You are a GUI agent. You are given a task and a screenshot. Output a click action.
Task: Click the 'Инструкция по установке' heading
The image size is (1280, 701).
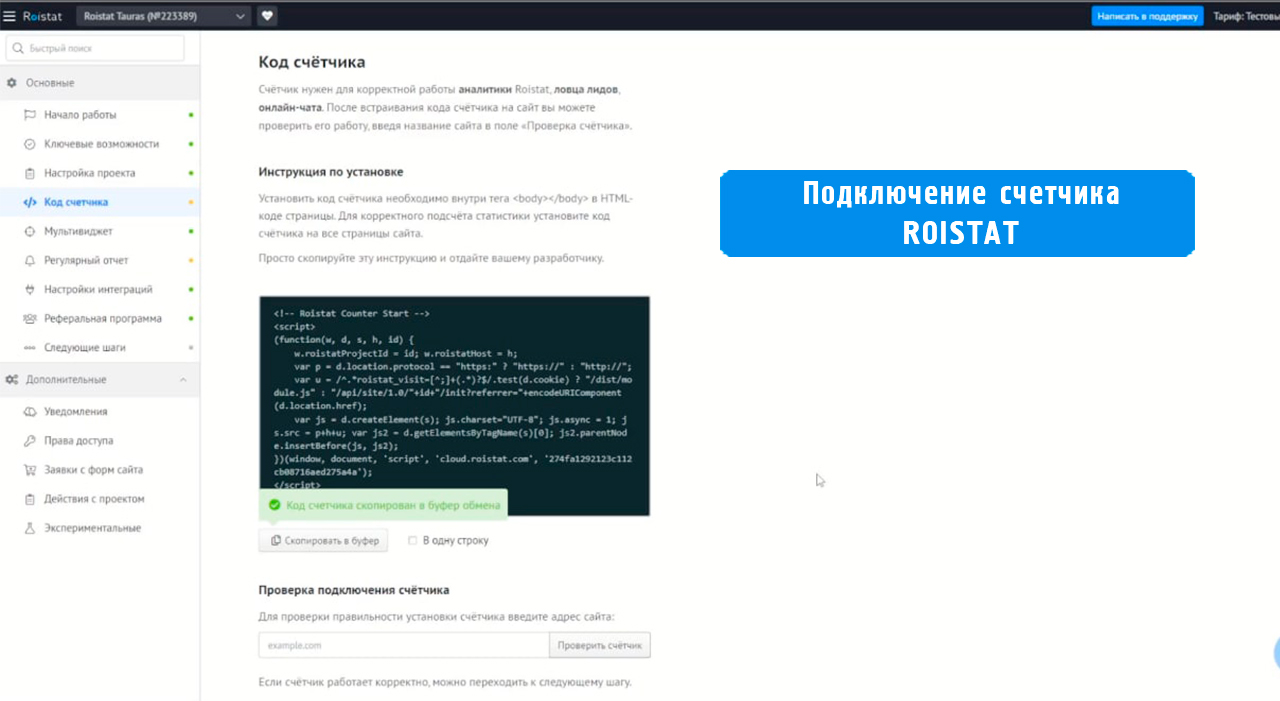[x=331, y=172]
